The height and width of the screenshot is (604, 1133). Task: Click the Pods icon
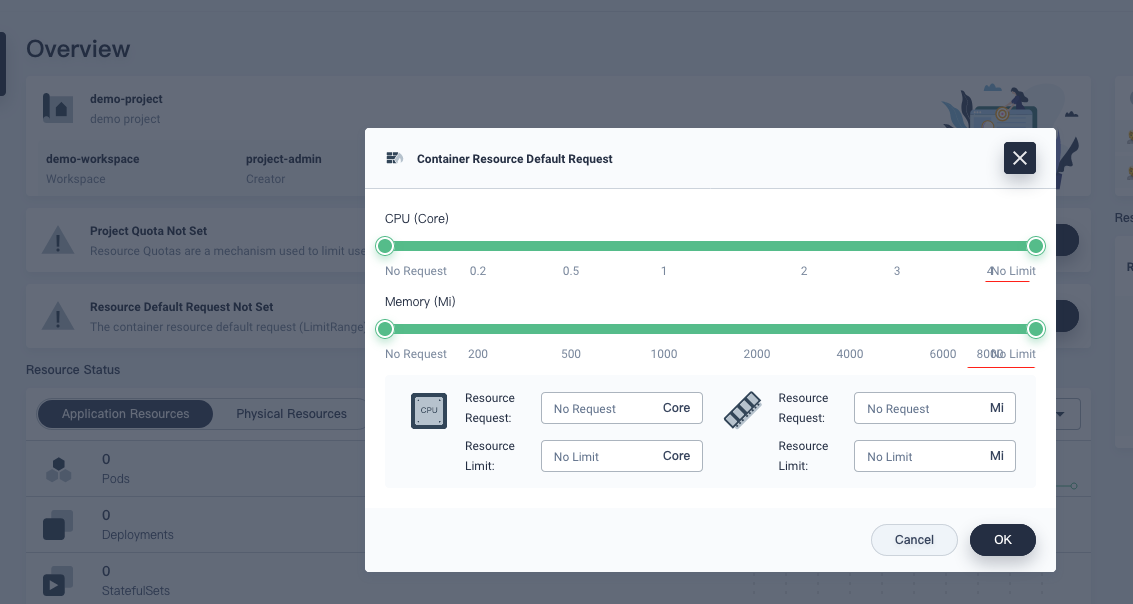click(59, 470)
